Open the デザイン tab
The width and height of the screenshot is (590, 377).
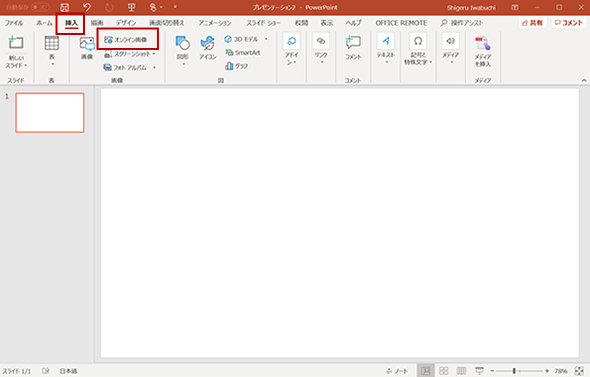click(x=126, y=23)
